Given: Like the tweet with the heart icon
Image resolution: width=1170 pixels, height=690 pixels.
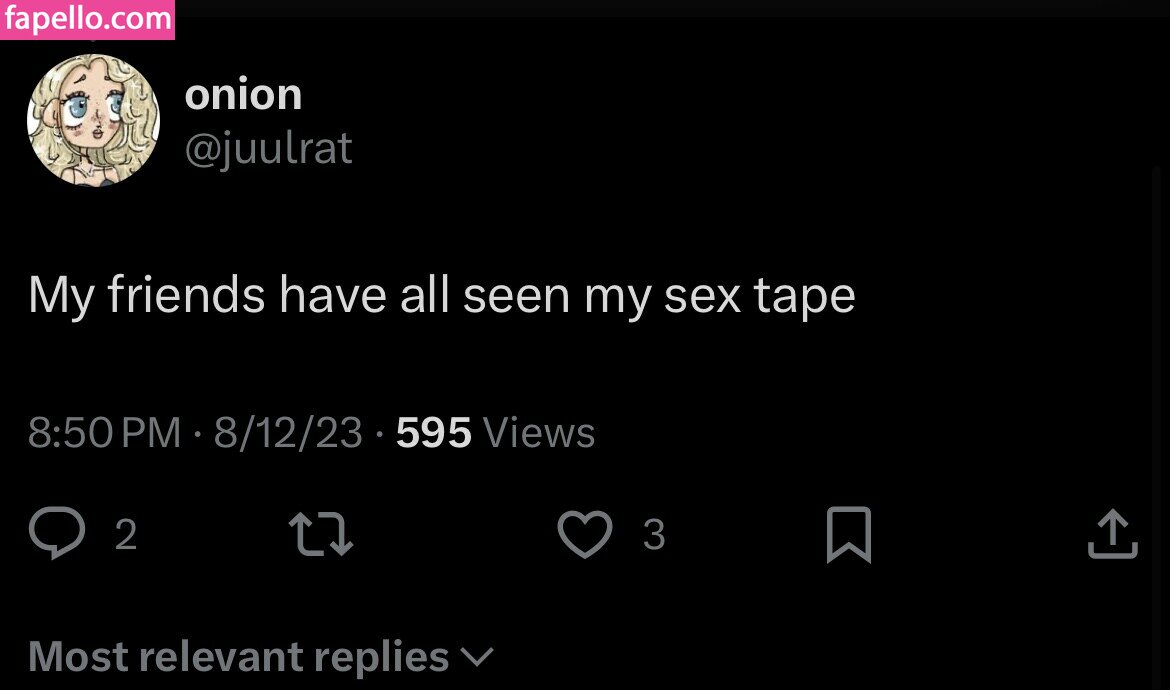Looking at the screenshot, I should pos(584,534).
